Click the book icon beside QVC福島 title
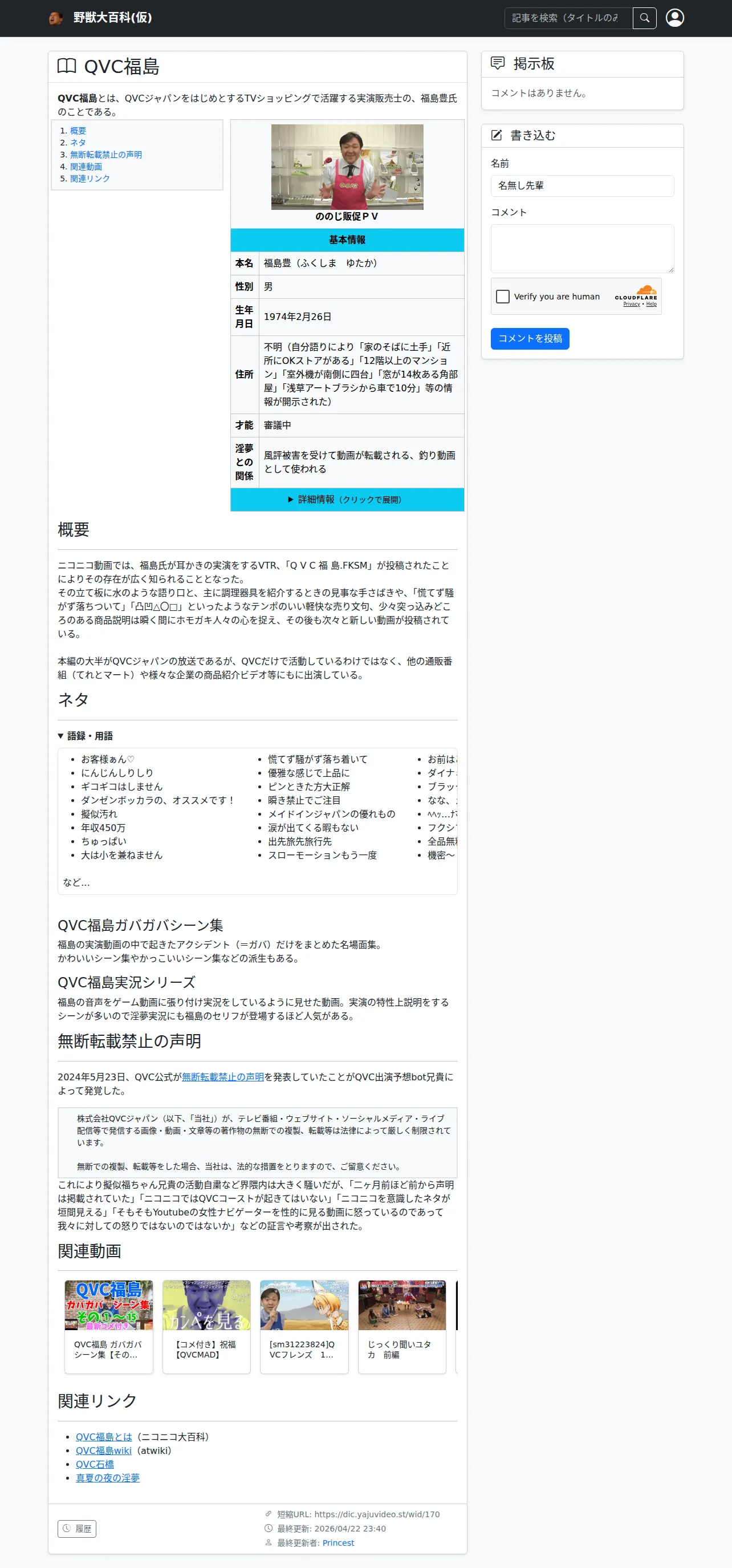The width and height of the screenshot is (732, 1568). point(66,66)
